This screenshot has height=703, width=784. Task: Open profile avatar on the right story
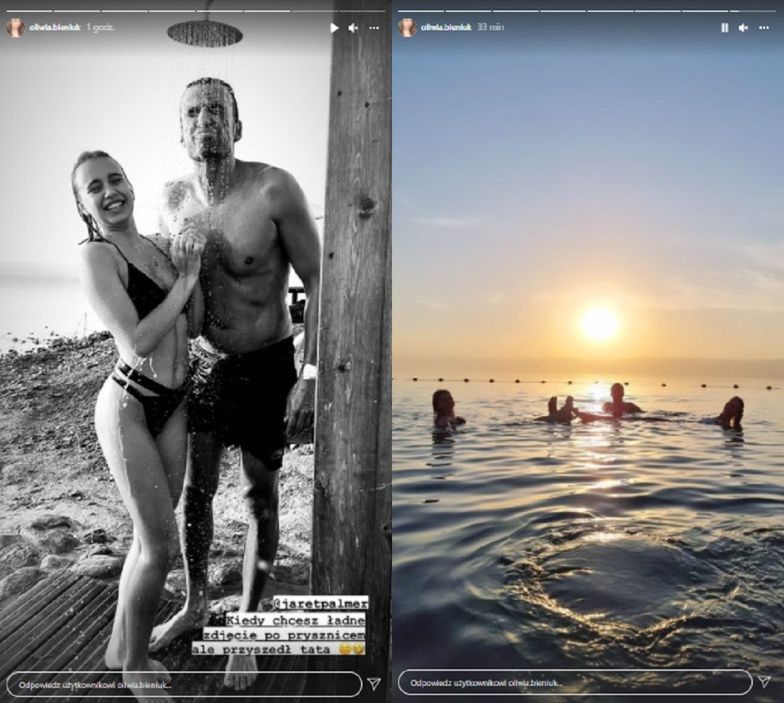(407, 28)
